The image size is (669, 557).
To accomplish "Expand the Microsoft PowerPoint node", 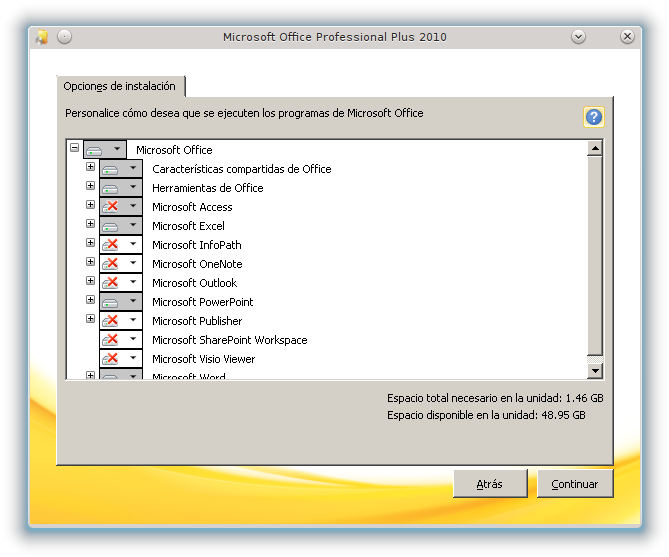I will click(90, 299).
